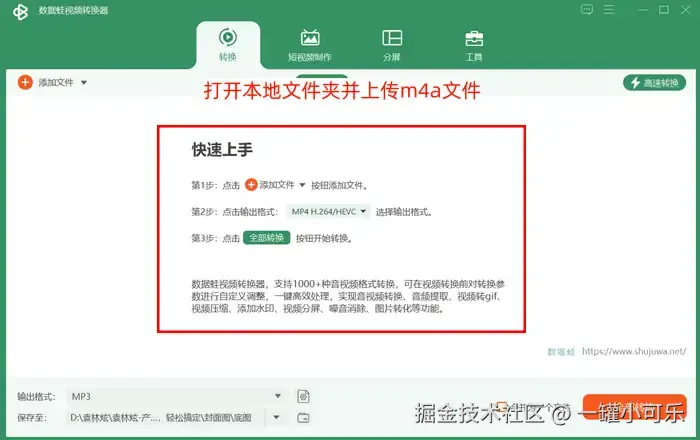Expand the save path dropdown arrow
The image size is (700, 440).
276,417
